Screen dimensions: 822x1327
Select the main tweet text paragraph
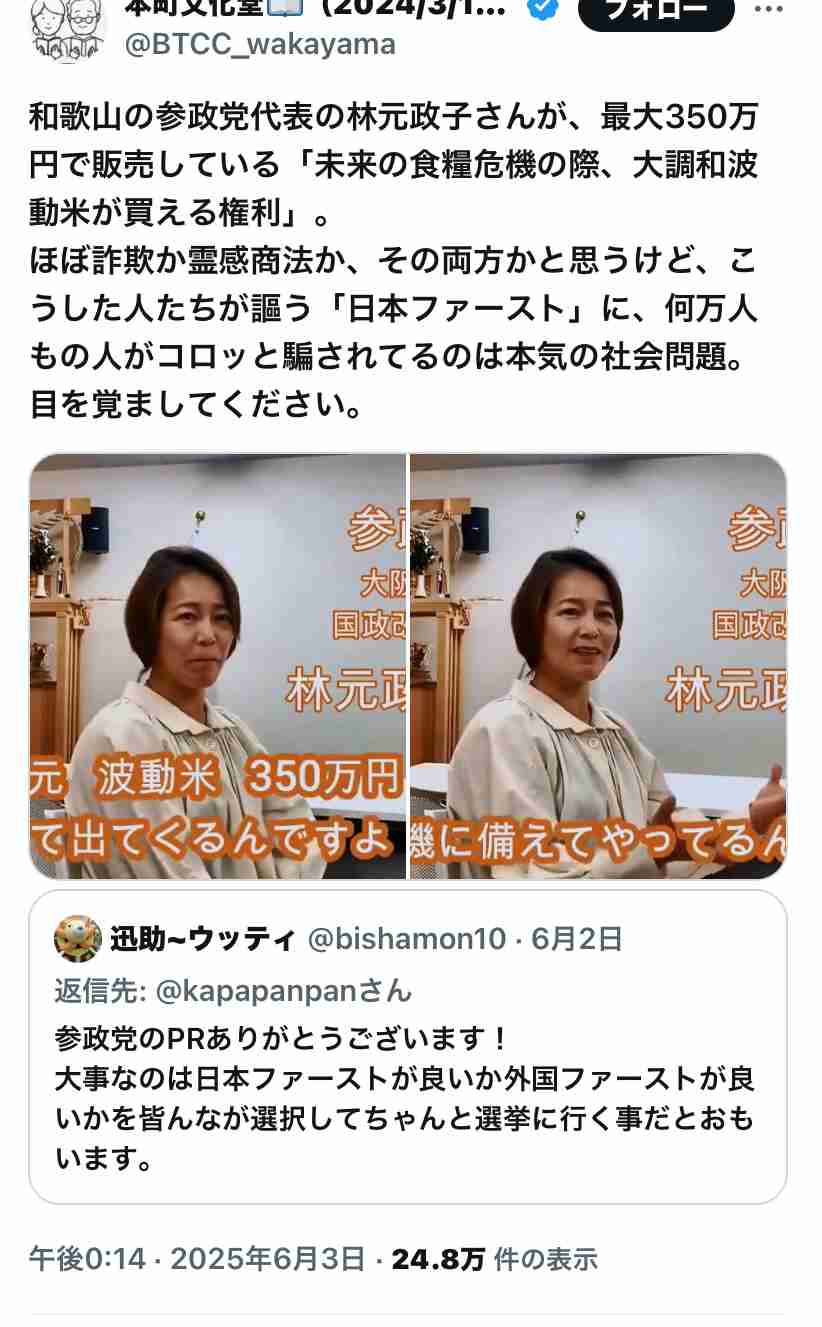click(394, 262)
